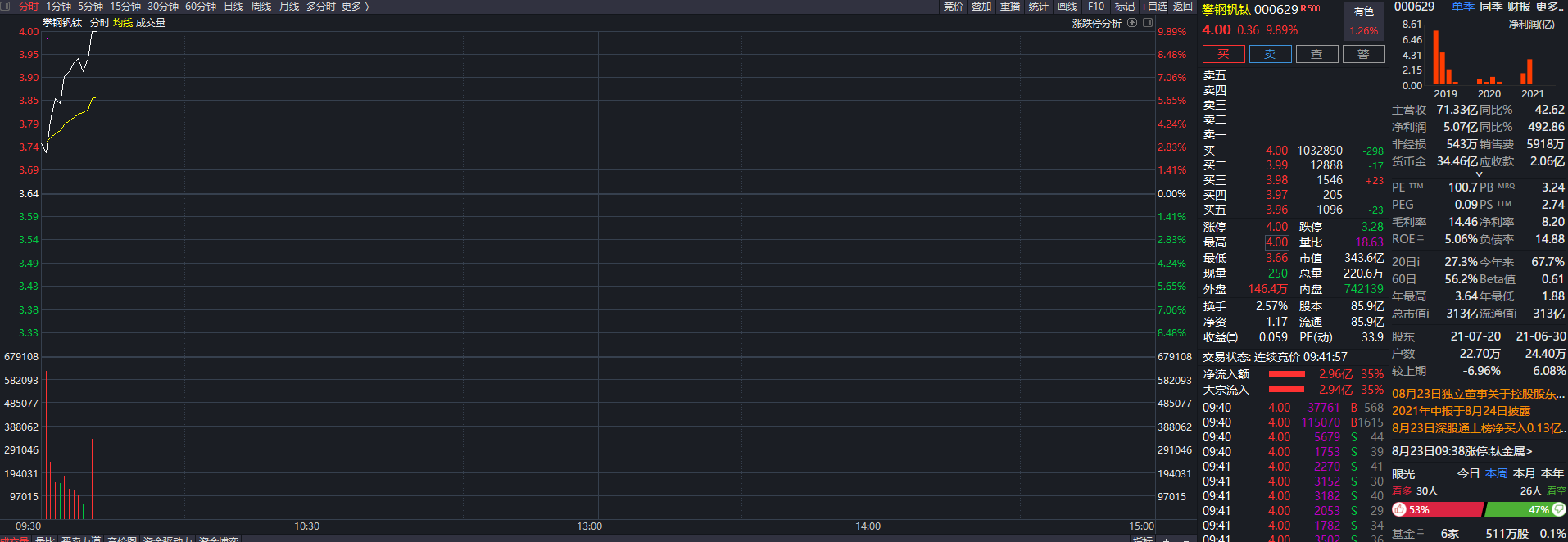Click the bullish thumbs-up vote icon
This screenshot has height=542, width=1568.
pyautogui.click(x=1399, y=509)
